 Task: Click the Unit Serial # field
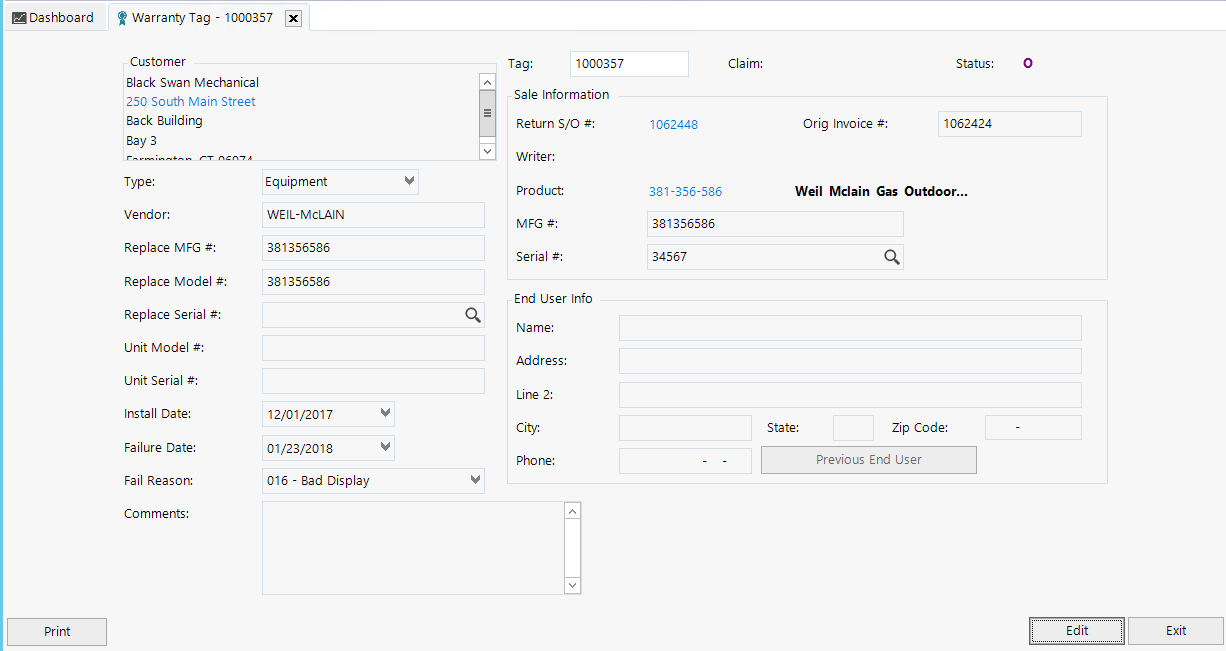click(x=373, y=381)
